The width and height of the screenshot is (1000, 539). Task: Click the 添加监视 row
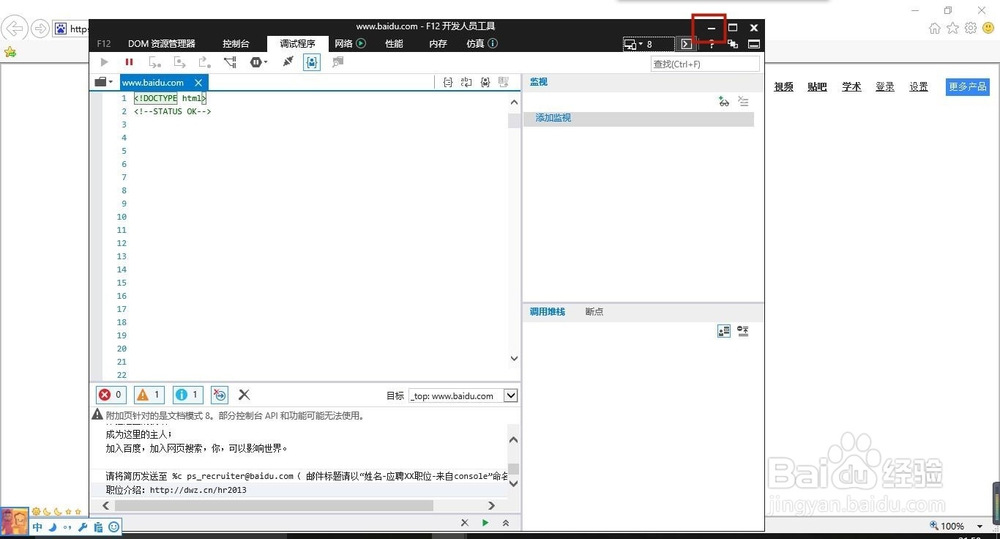639,118
